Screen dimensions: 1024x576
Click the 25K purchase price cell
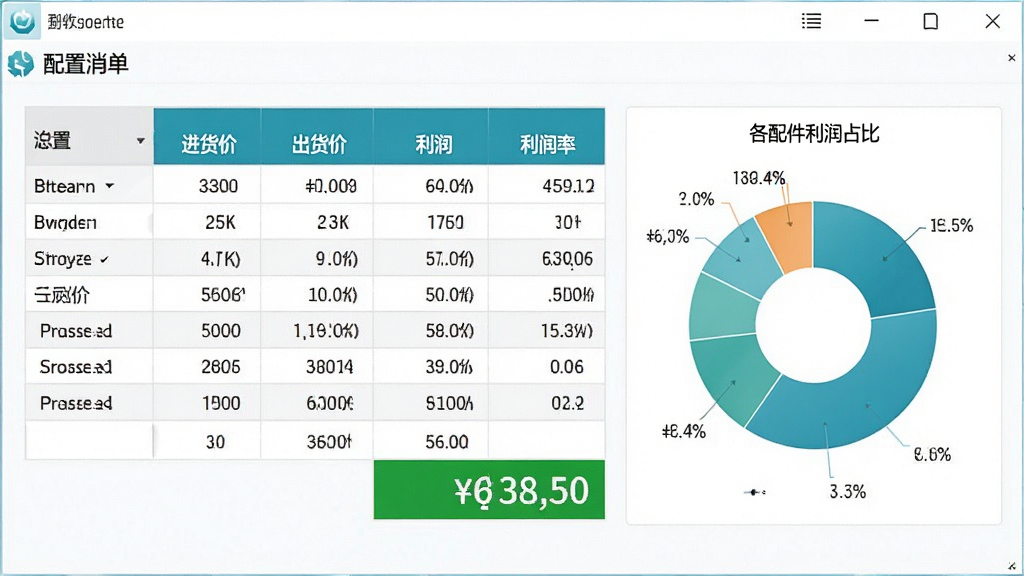coord(208,222)
